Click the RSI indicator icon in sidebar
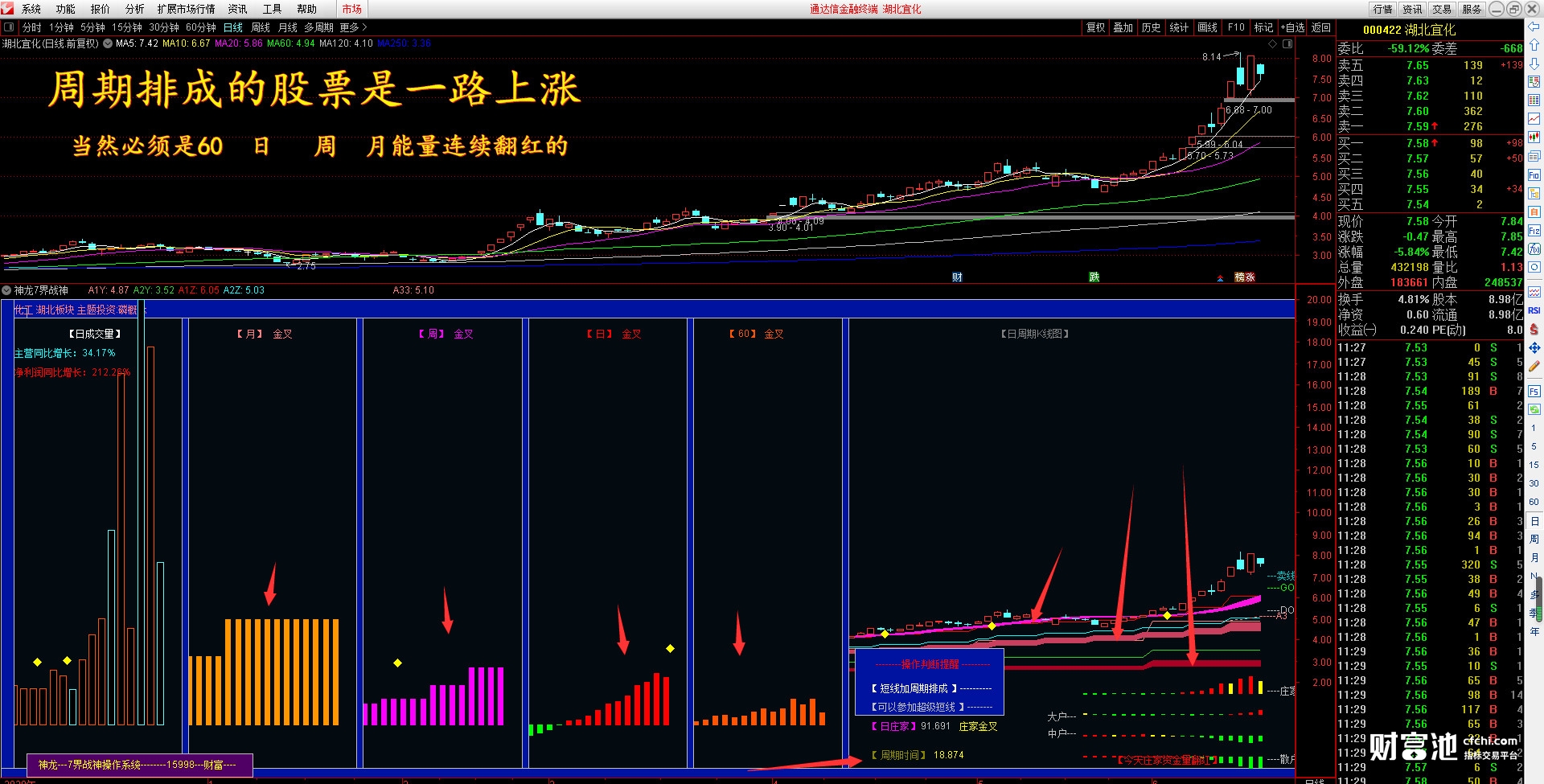This screenshot has height=784, width=1544. point(1534,310)
